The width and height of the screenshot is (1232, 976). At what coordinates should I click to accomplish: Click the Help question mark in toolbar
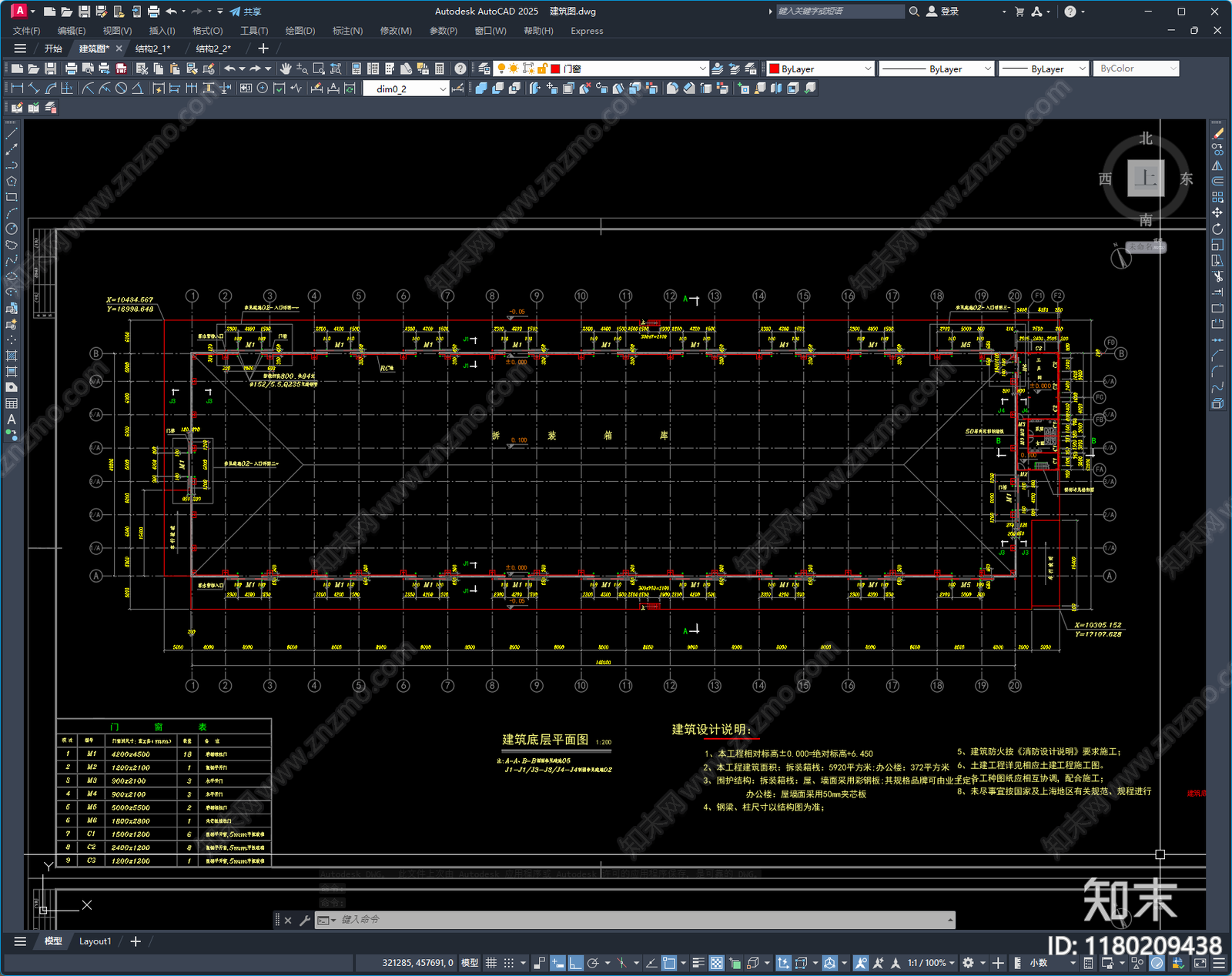[x=460, y=69]
